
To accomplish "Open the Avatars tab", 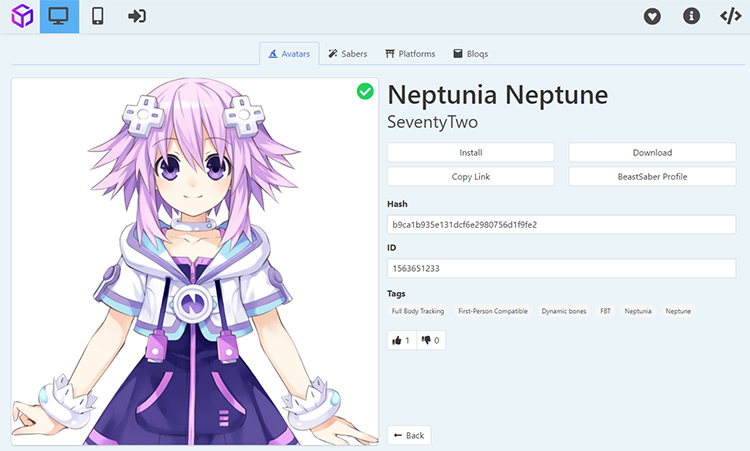I will click(x=289, y=54).
